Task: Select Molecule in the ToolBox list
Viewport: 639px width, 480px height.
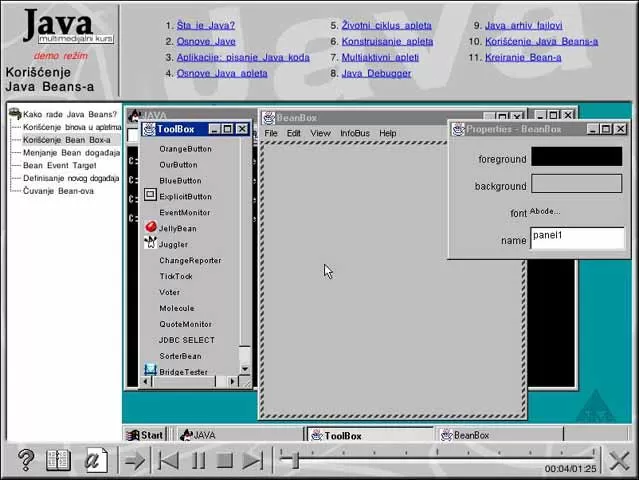Action: point(177,308)
